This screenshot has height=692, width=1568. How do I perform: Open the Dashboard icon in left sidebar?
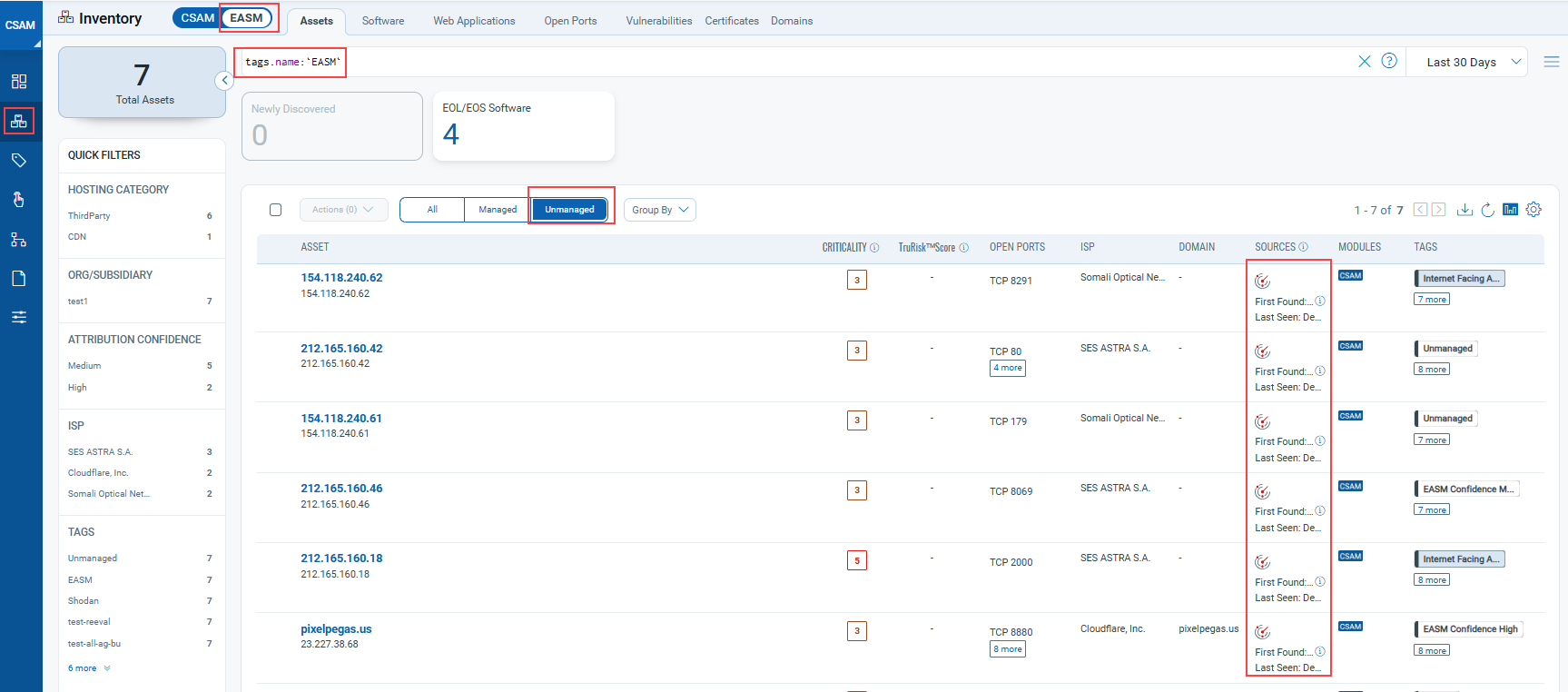coord(18,82)
